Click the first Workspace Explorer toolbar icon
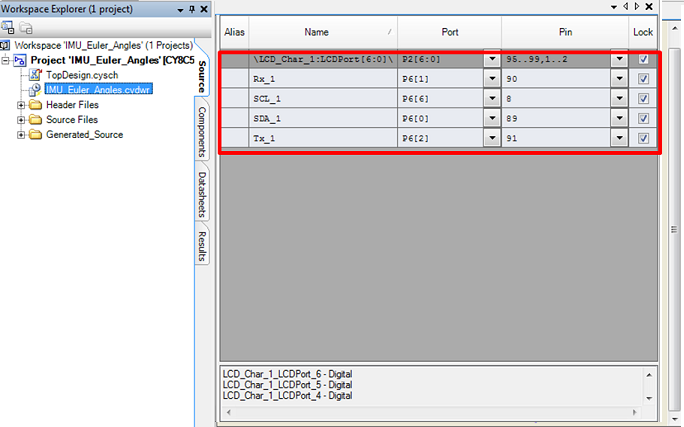Viewport: 684px width, 427px height. 8,27
